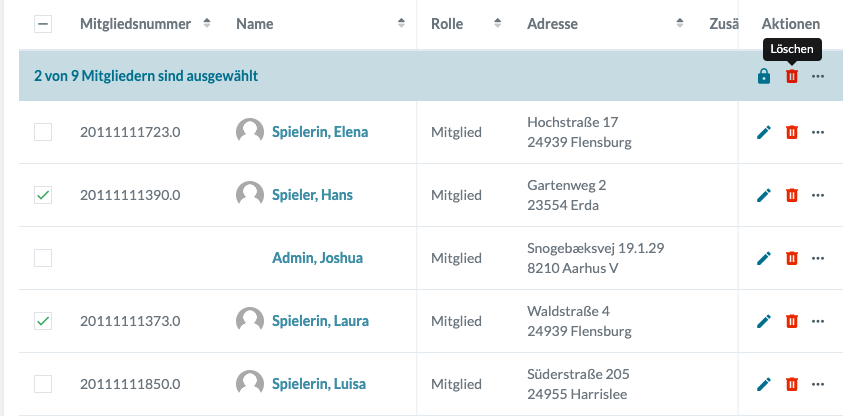Image resolution: width=855 pixels, height=416 pixels.
Task: Sort by Mitgliedsnummer column arrows
Action: [x=207, y=24]
